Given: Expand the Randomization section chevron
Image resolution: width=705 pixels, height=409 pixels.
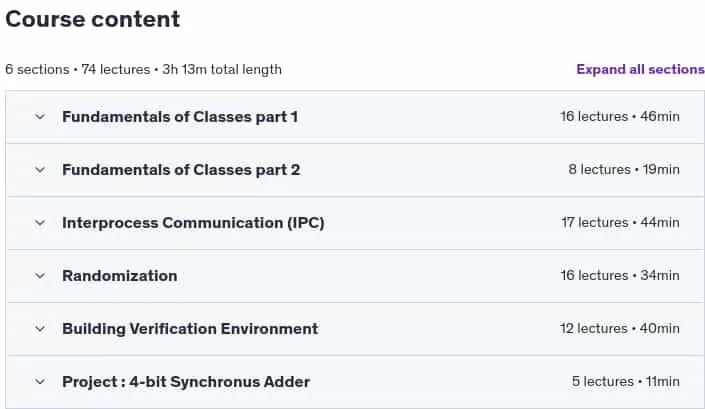Looking at the screenshot, I should tap(40, 276).
